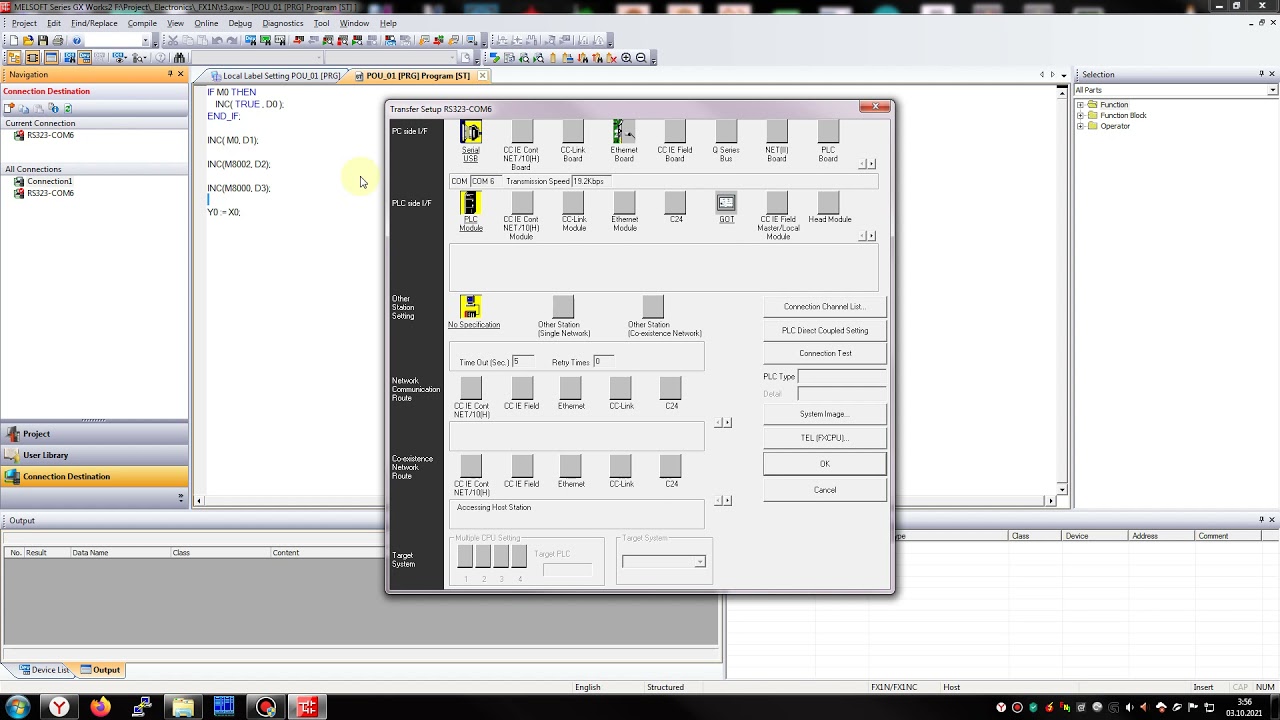The image size is (1280, 720).
Task: Open the Diagnostics menu
Action: 283,23
